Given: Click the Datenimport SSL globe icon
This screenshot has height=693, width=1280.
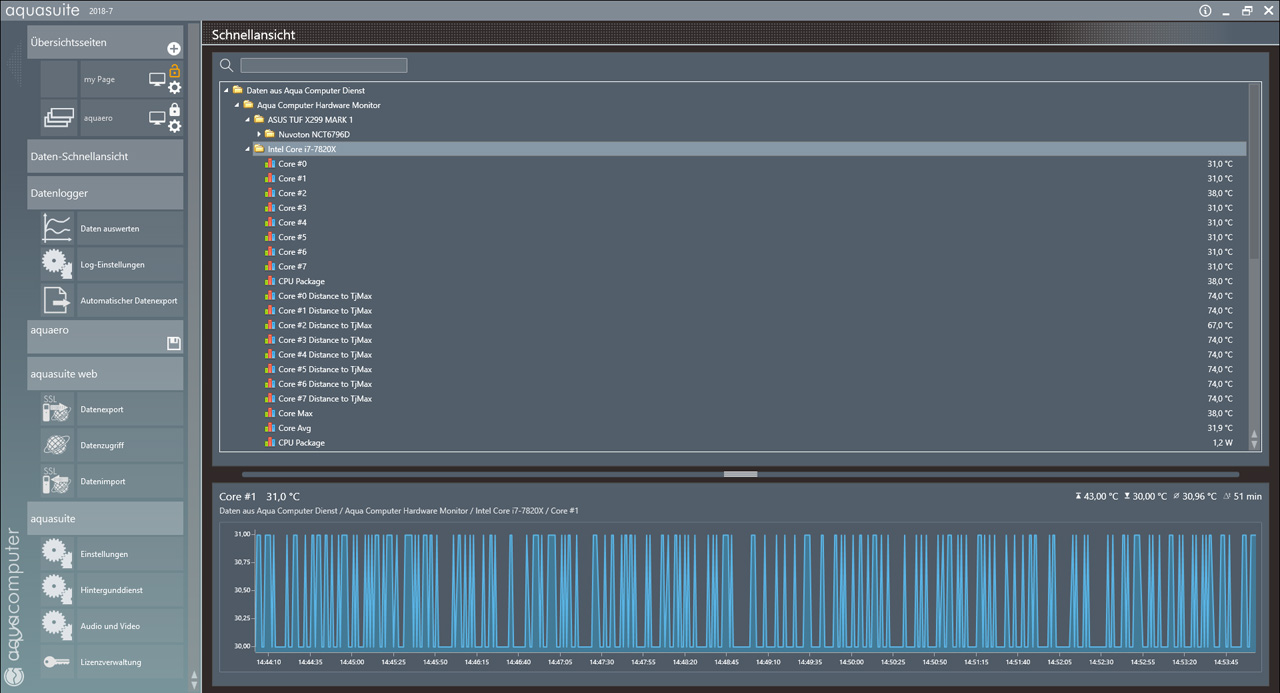Looking at the screenshot, I should coord(58,481).
